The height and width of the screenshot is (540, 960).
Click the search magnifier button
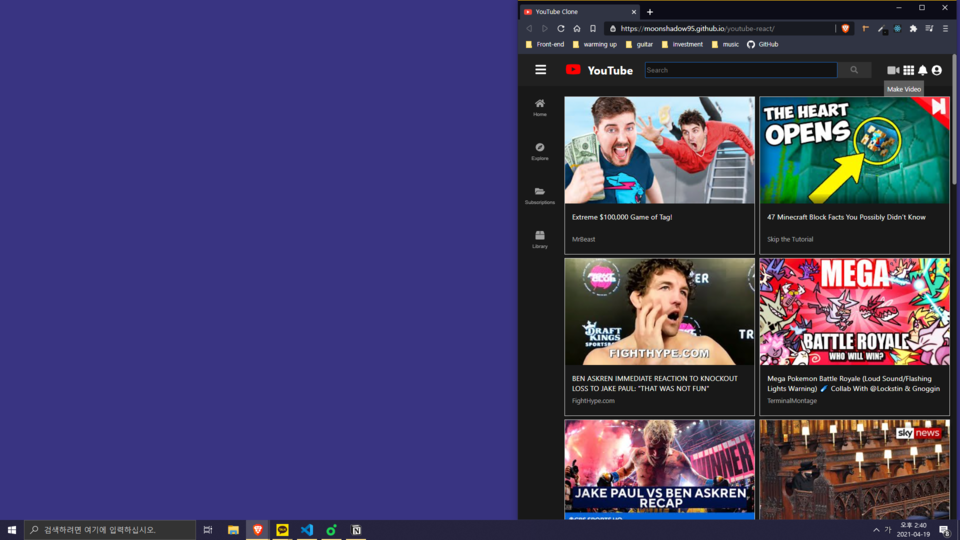click(x=853, y=70)
